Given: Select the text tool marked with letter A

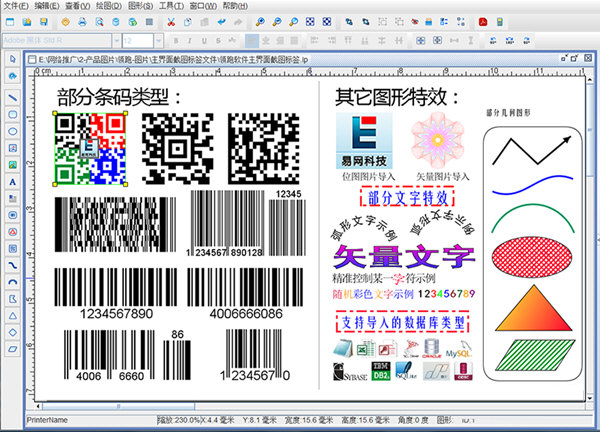Looking at the screenshot, I should 12,182.
